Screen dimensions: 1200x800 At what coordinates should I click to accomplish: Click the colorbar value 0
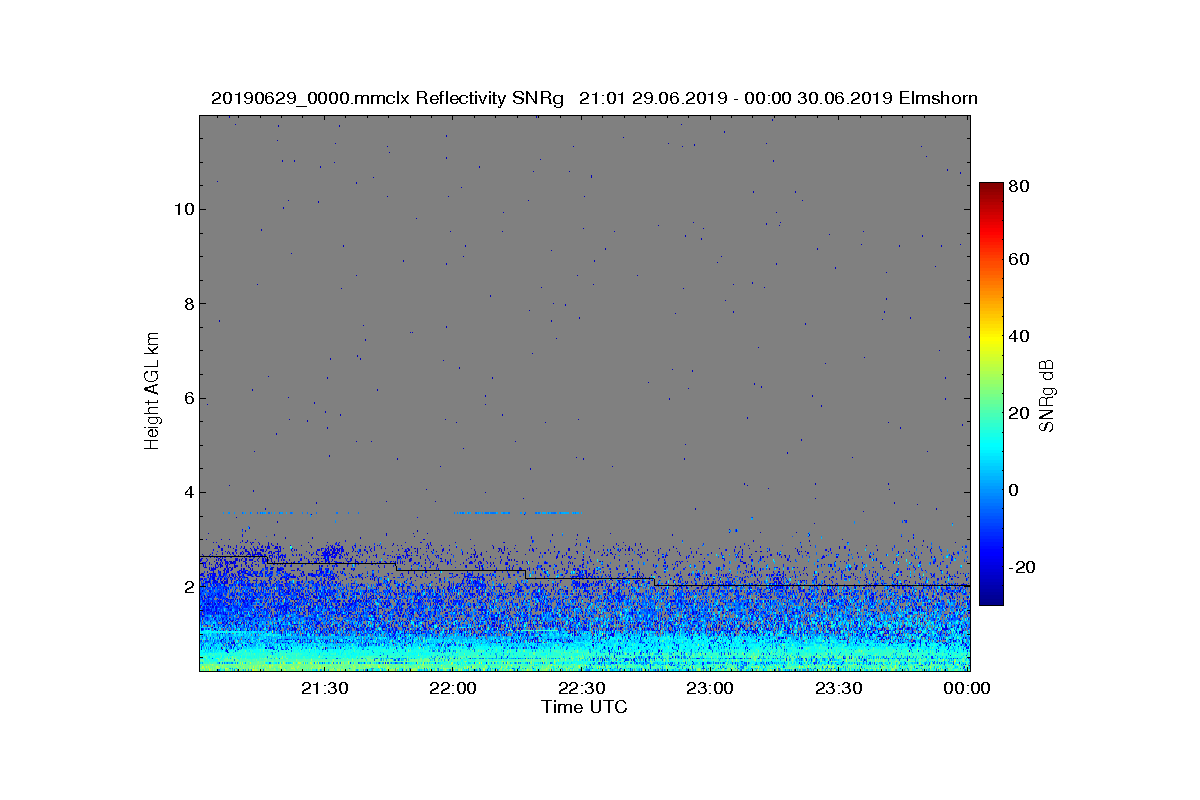click(1014, 490)
